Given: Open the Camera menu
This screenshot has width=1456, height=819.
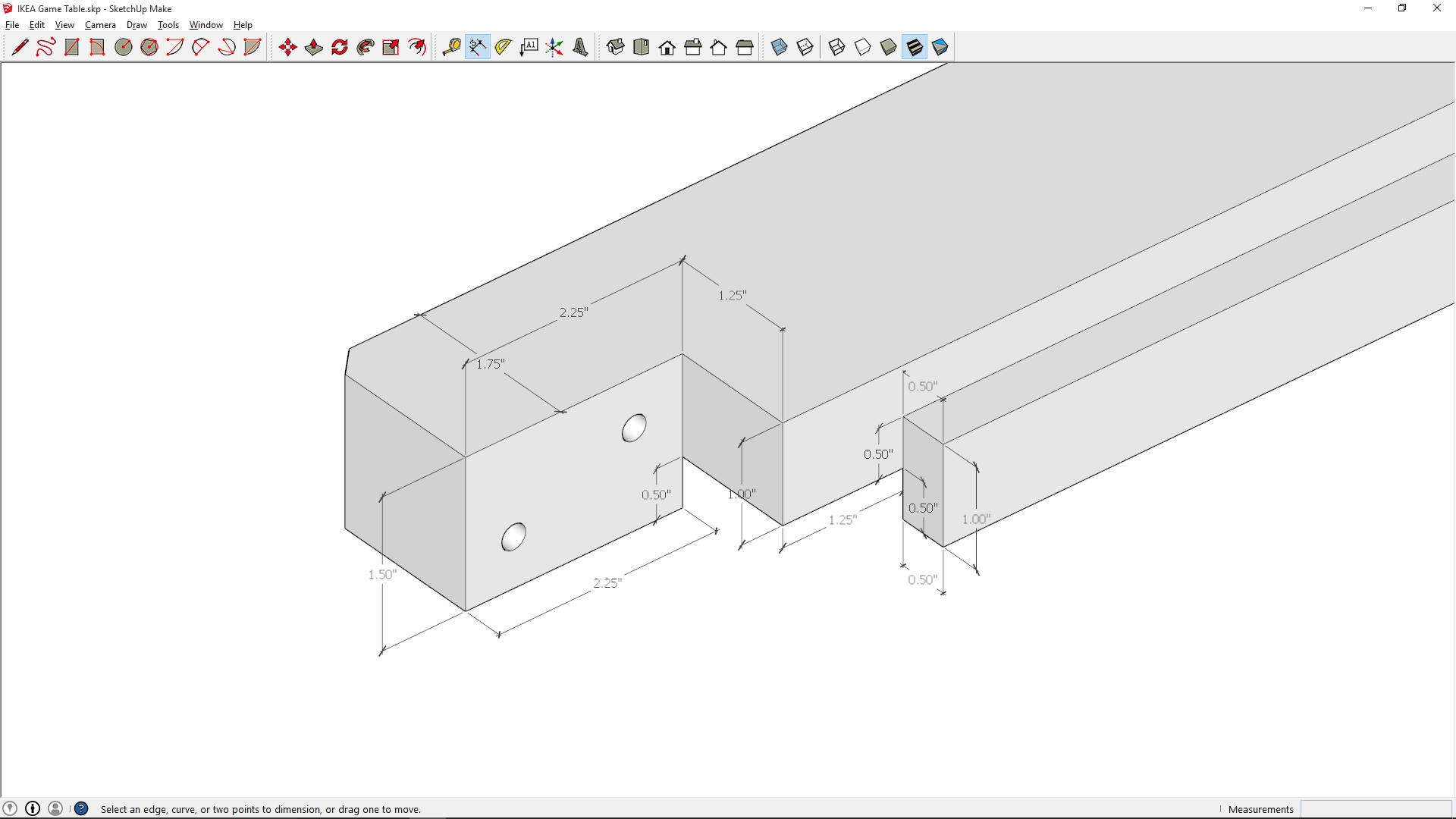Looking at the screenshot, I should [x=100, y=25].
